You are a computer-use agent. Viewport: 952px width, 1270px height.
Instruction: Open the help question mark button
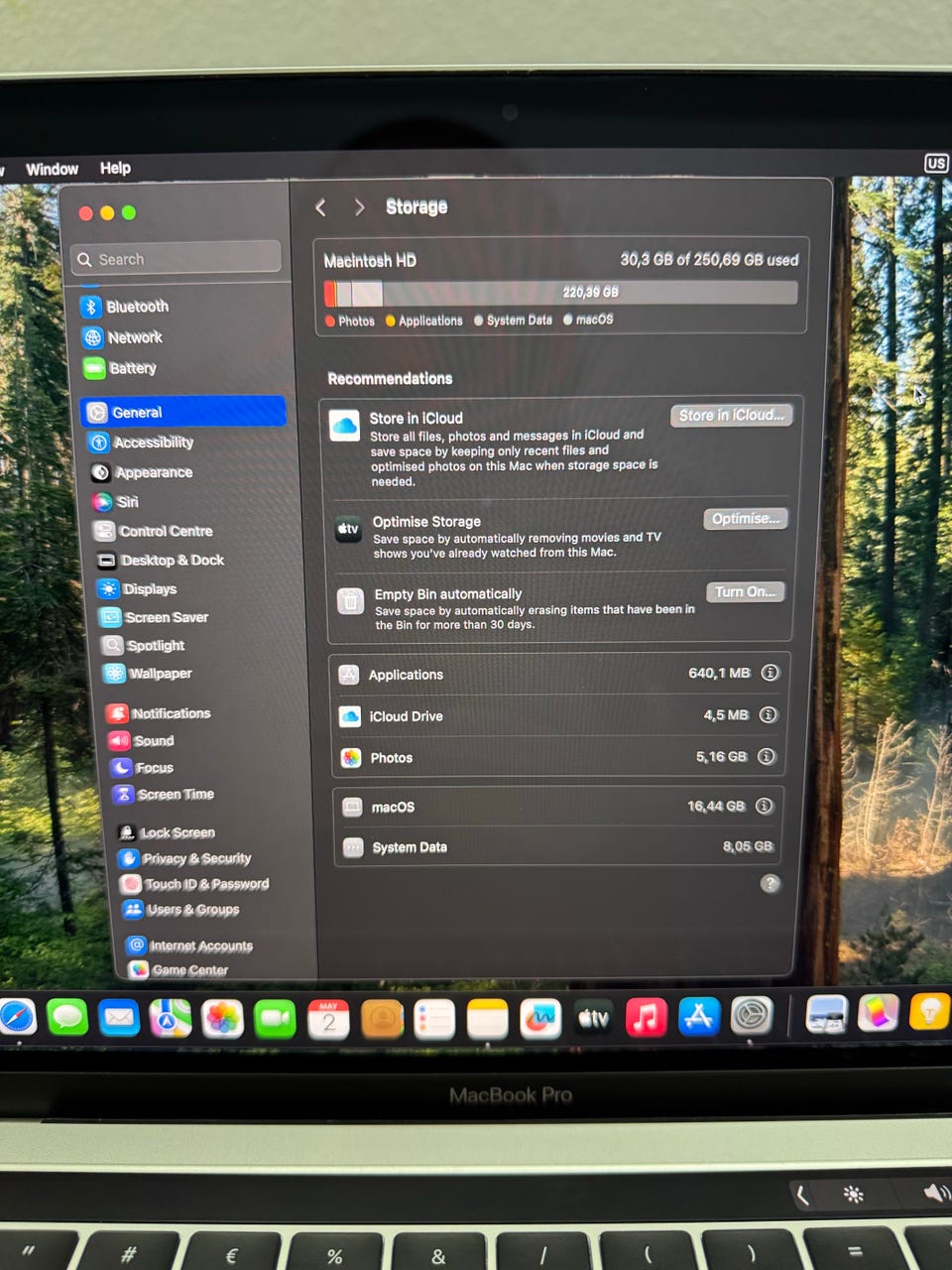coord(770,883)
